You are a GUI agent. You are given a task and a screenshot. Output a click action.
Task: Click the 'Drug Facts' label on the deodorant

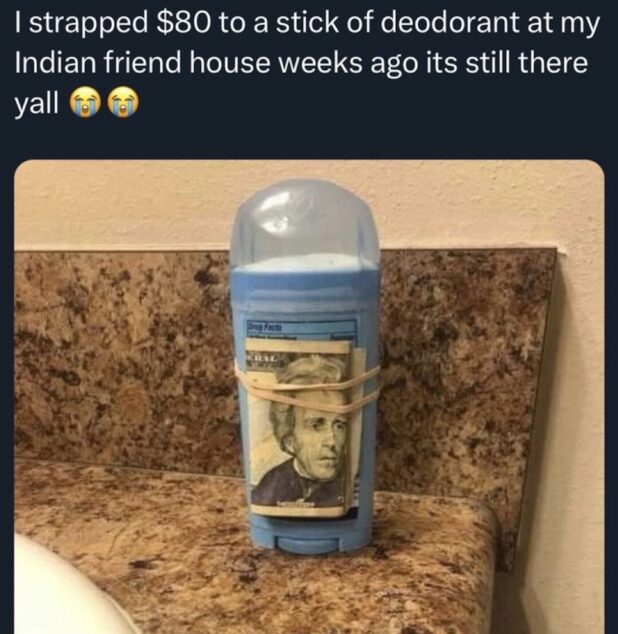pos(264,326)
